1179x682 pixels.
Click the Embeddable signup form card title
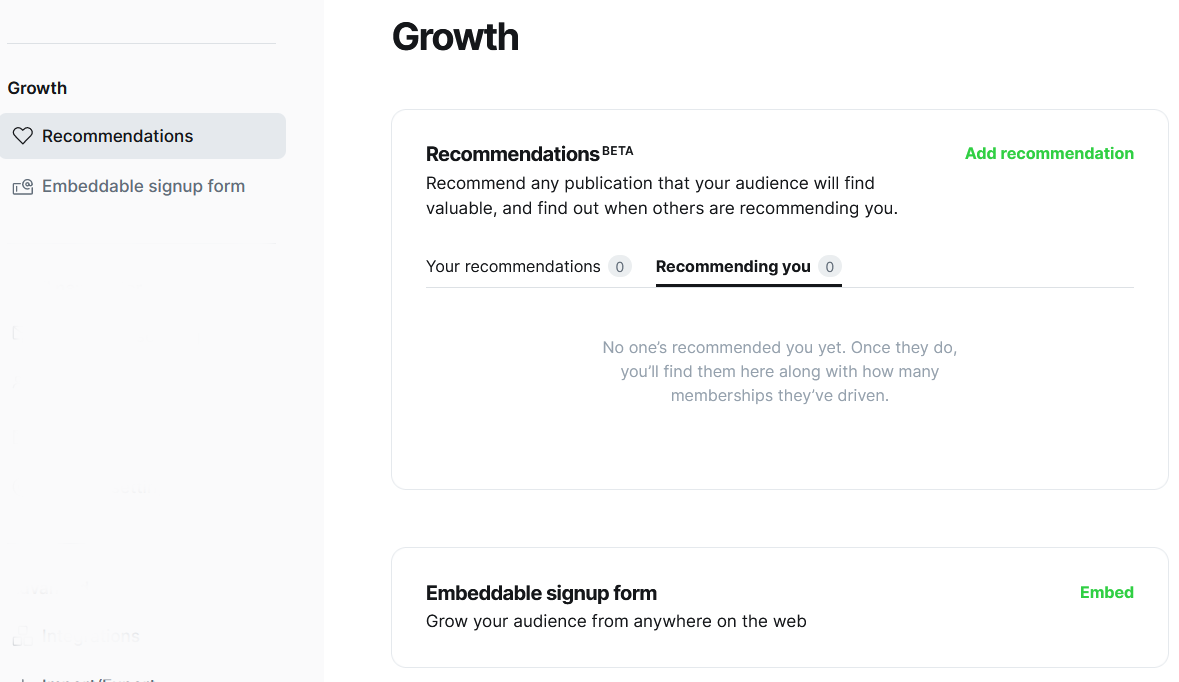coord(541,593)
